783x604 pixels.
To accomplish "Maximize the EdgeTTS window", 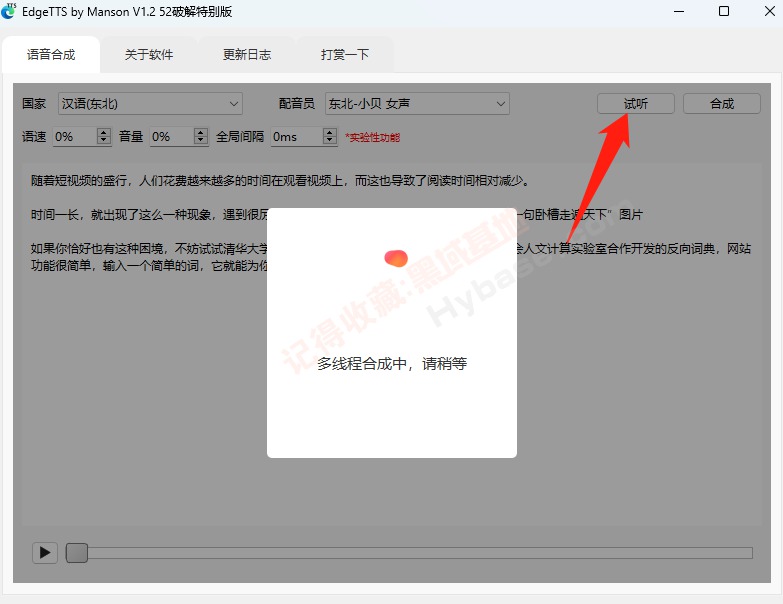I will [724, 11].
